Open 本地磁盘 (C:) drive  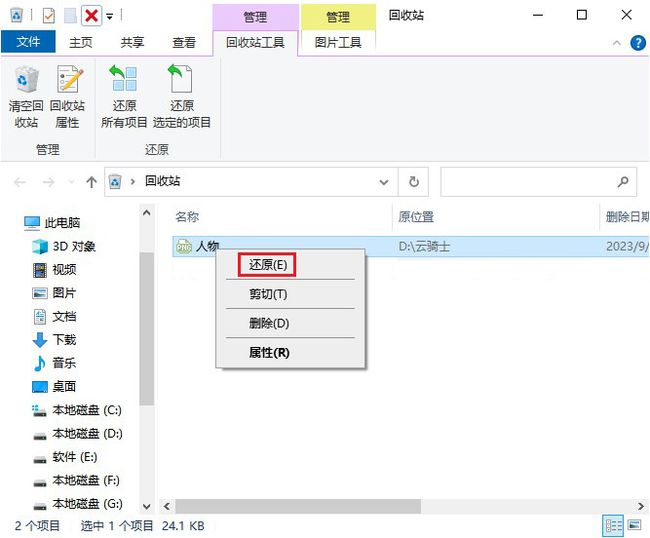coord(77,410)
